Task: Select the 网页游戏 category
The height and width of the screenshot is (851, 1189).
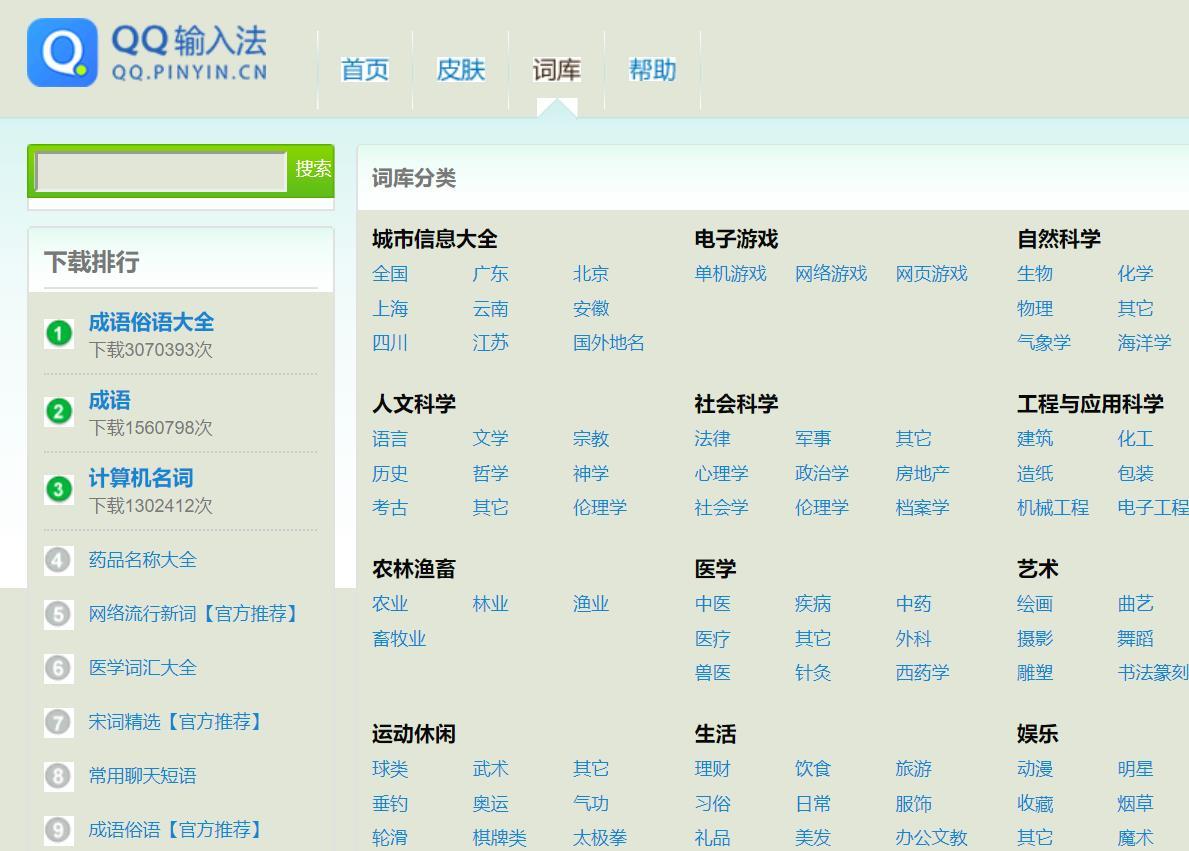Action: (x=932, y=274)
